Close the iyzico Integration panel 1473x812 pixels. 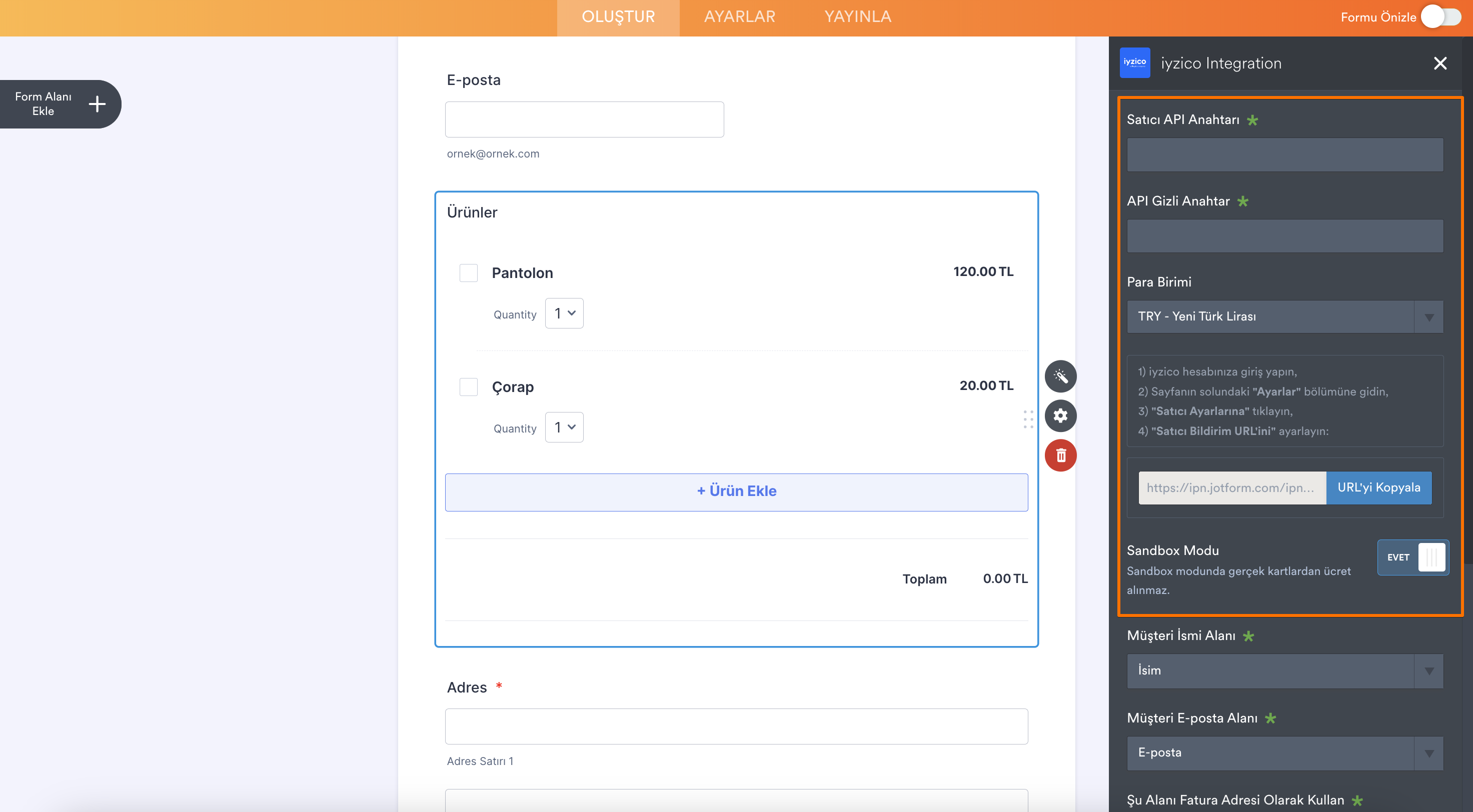(1440, 63)
